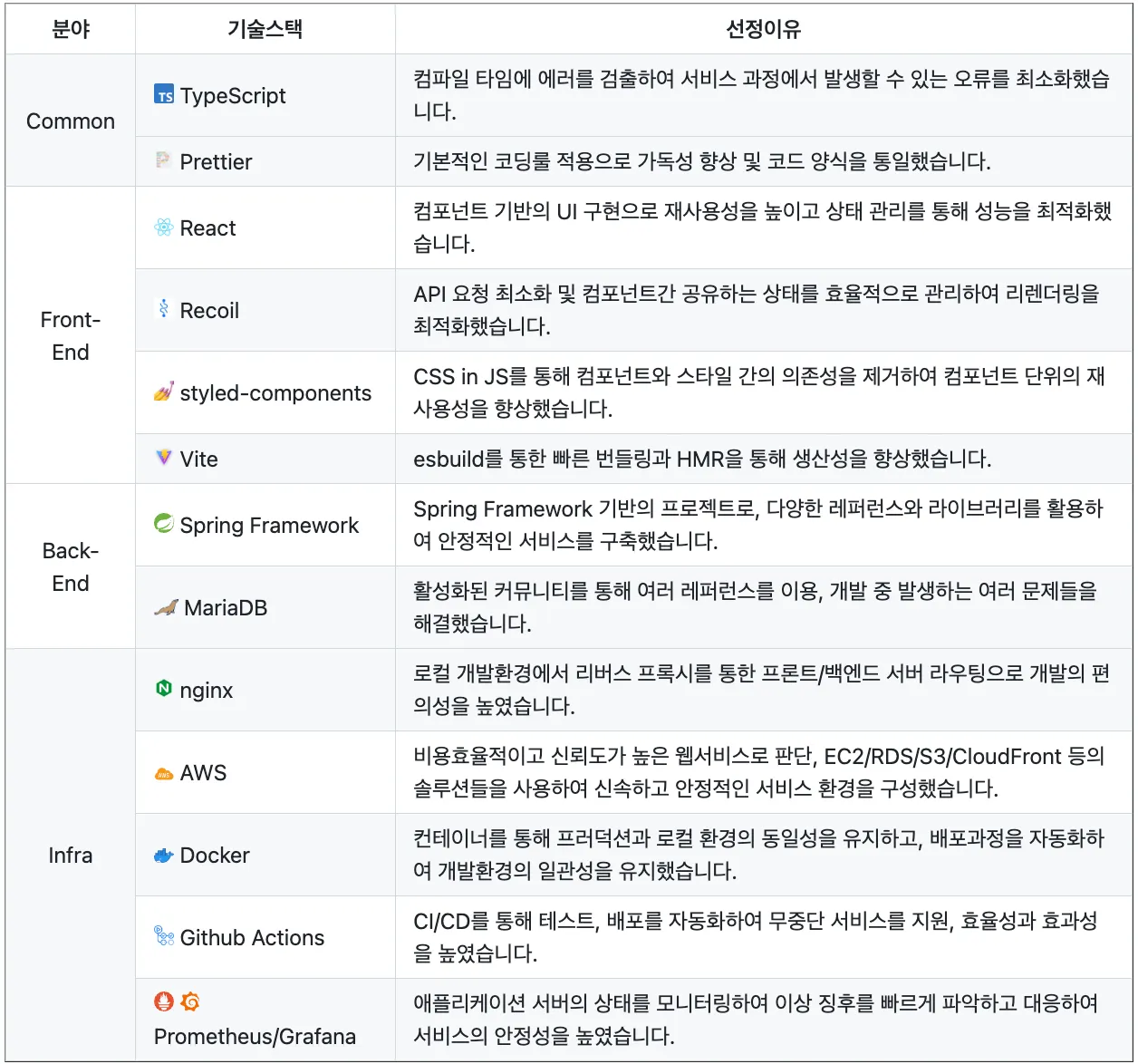Click the Docker whale logo icon
Viewport: 1138px width, 1064px height.
click(164, 855)
